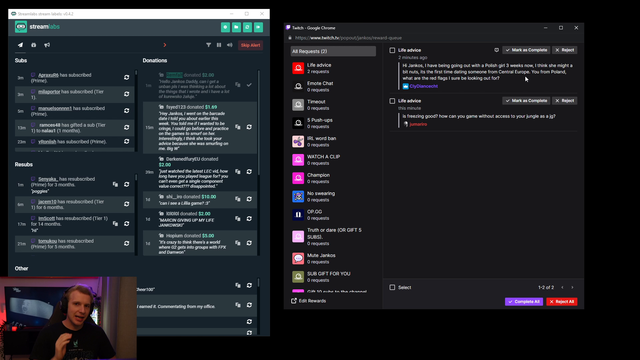This screenshot has width=640, height=360.
Task: Tick the second Life advice request checkbox
Action: point(392,101)
